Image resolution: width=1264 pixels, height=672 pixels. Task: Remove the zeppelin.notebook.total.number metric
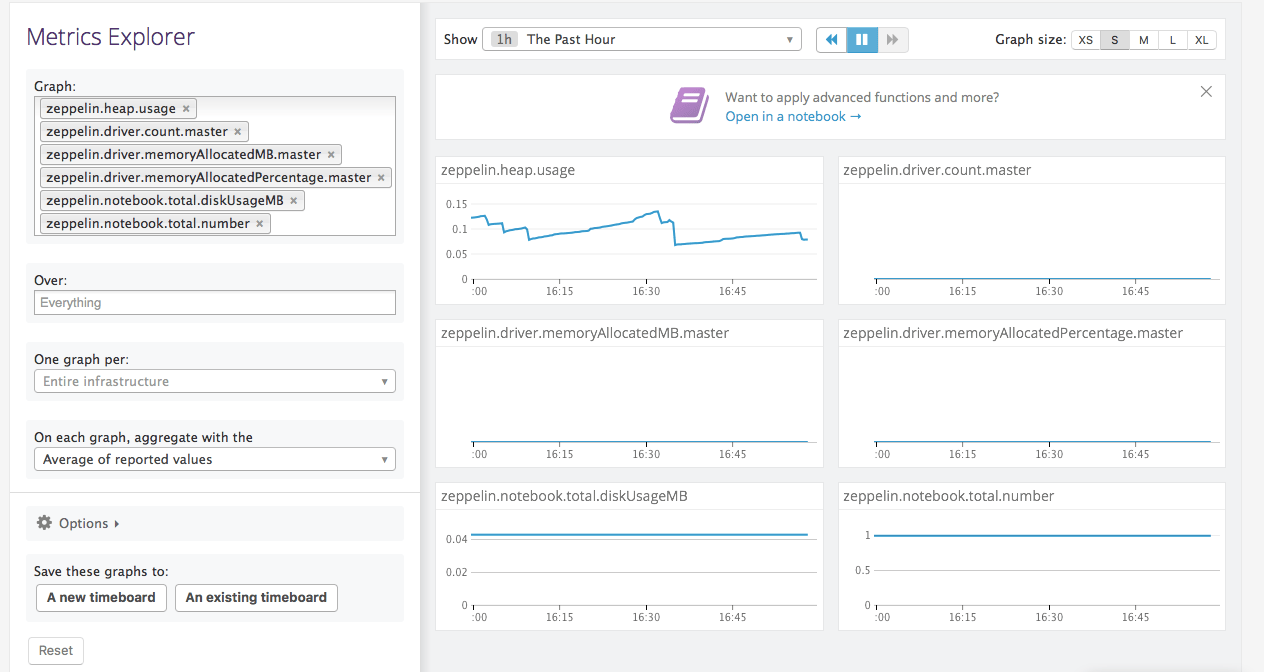click(259, 223)
